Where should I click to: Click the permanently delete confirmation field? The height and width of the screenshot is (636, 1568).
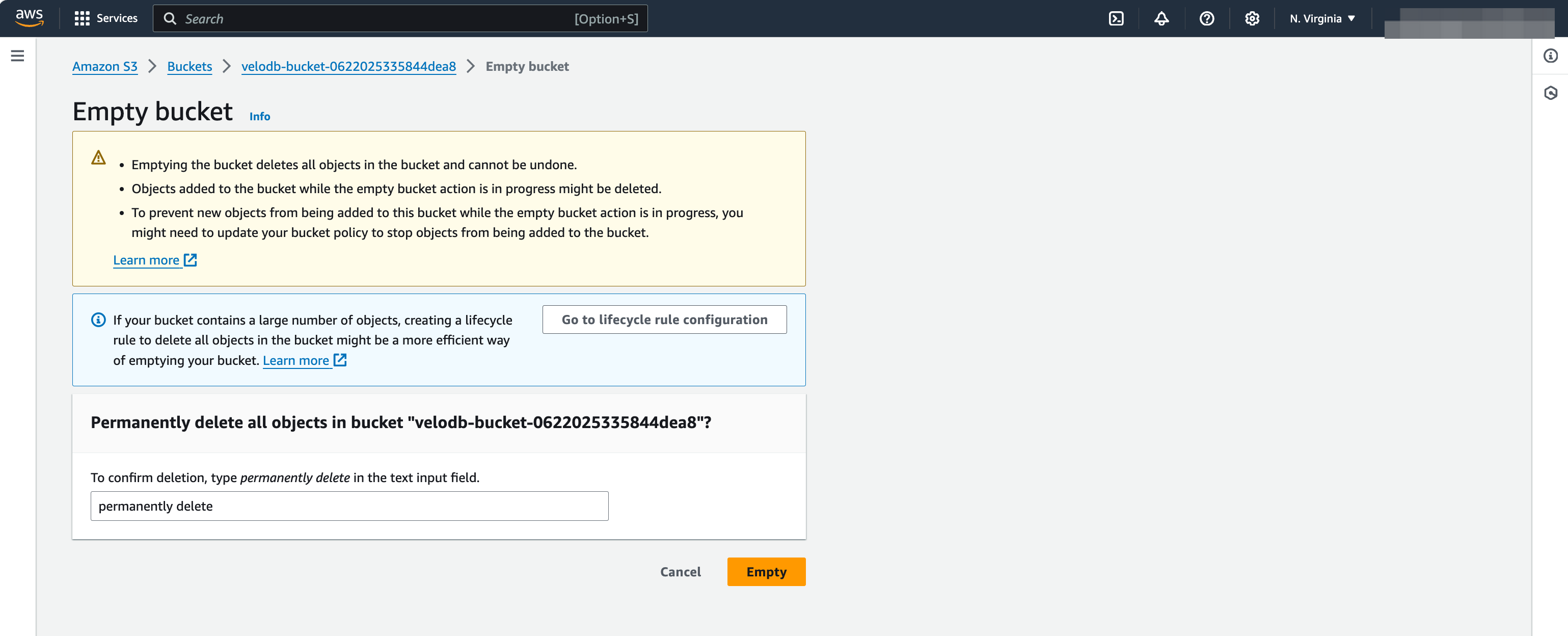click(x=349, y=506)
